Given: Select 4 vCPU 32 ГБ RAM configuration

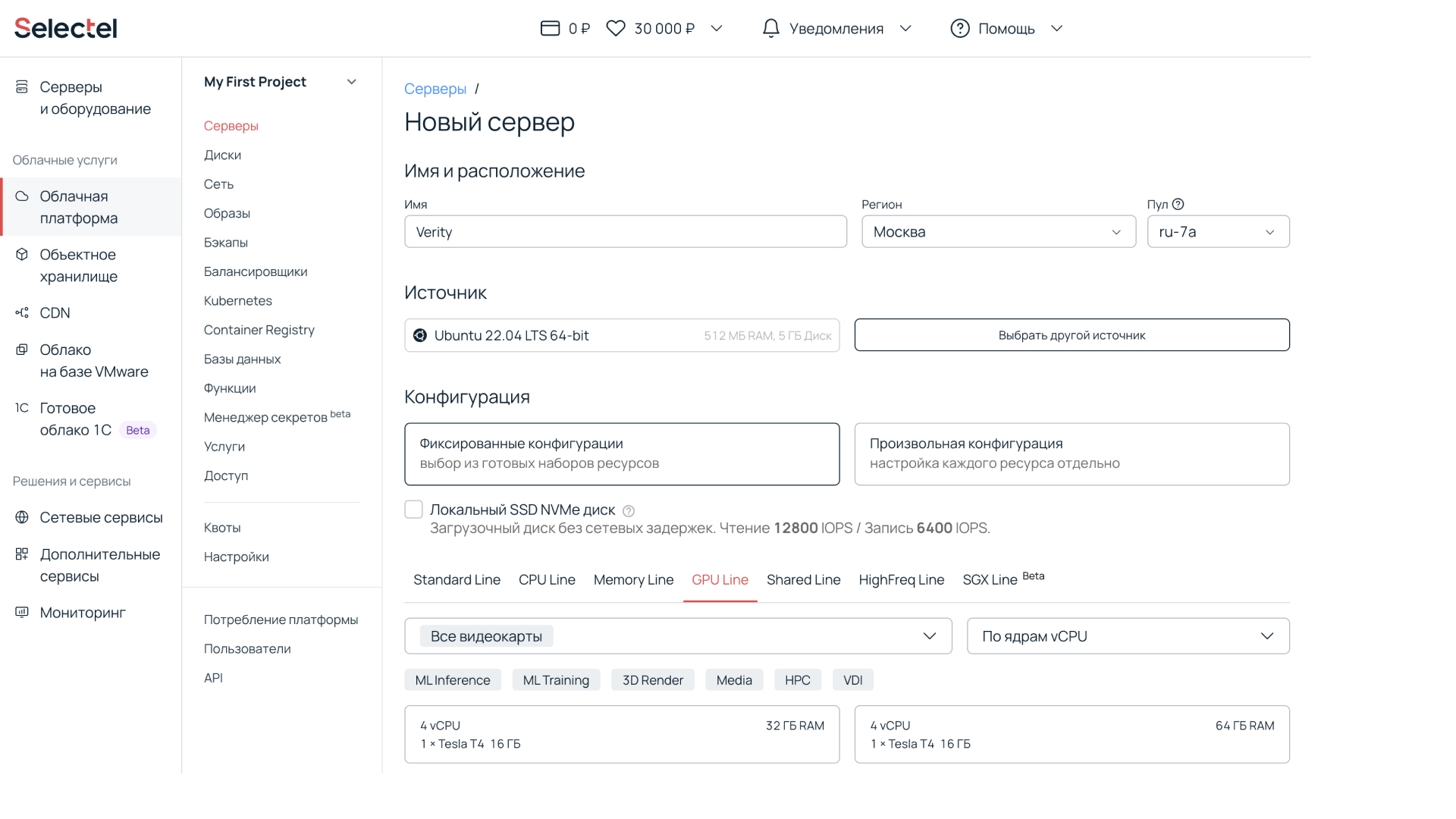Looking at the screenshot, I should (x=622, y=734).
